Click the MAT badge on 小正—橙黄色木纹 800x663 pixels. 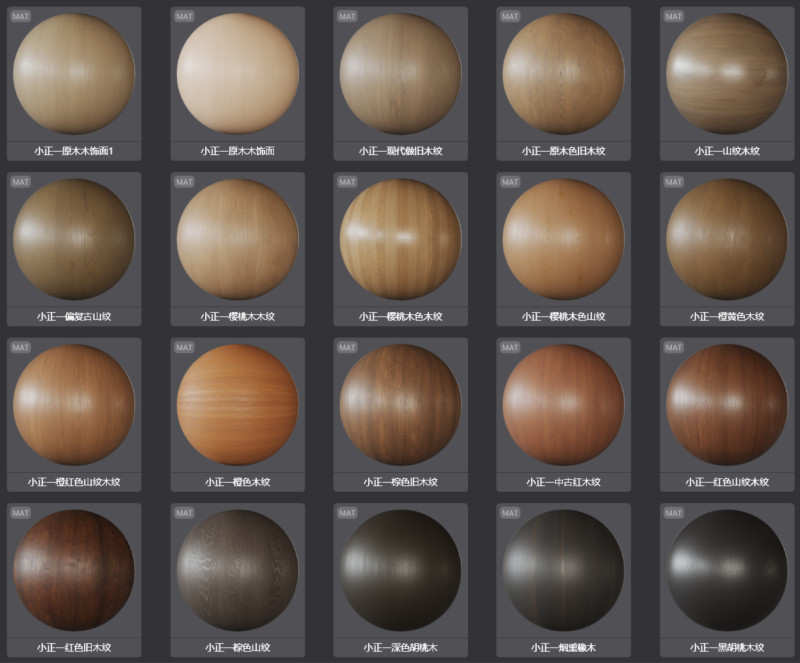coord(673,182)
